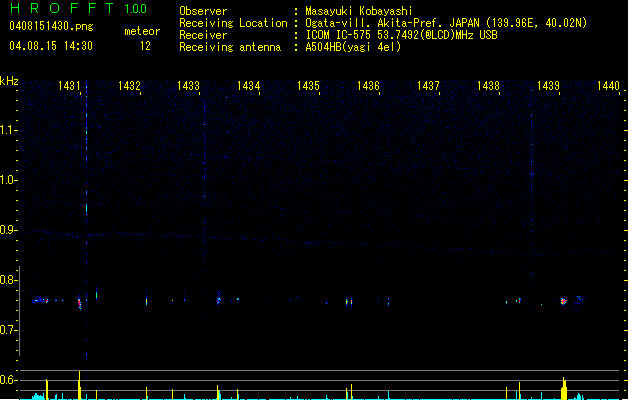Viewport: 629px width, 400px height.
Task: Click the 1440 time axis label
Action: (x=608, y=86)
